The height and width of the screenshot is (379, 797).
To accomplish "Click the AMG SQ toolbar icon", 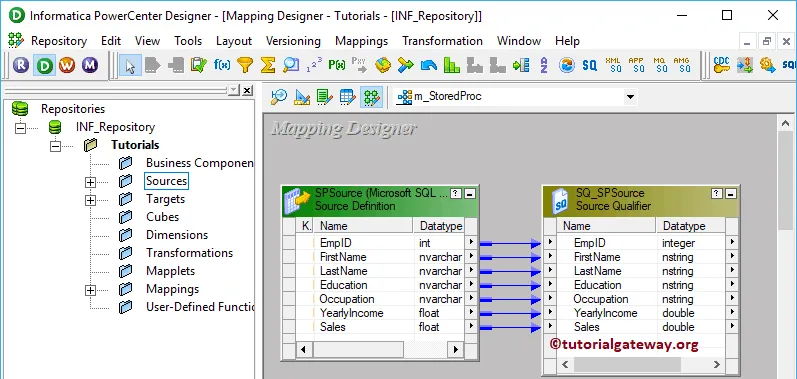I will coord(682,65).
